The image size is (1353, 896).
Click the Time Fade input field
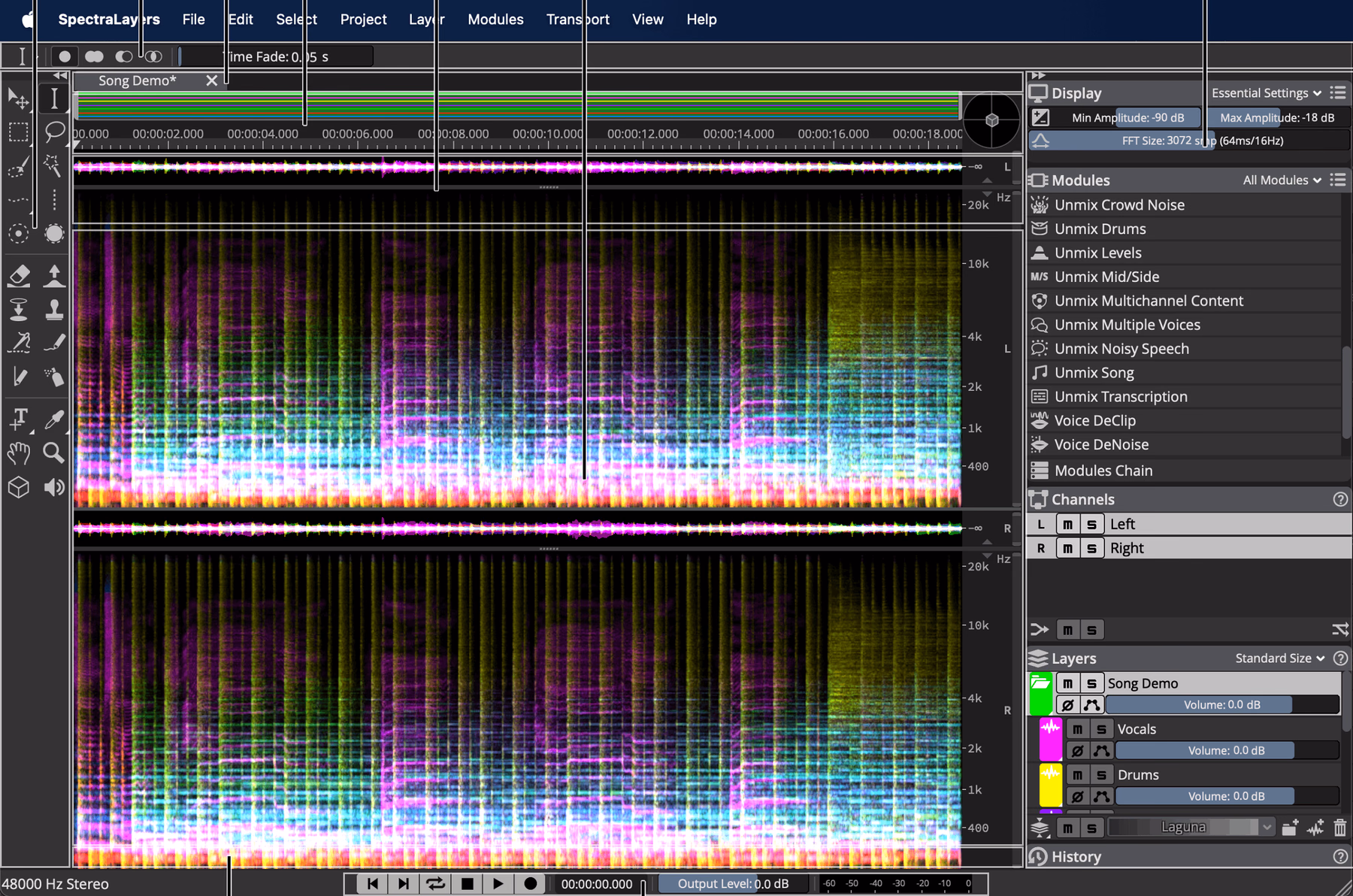274,56
